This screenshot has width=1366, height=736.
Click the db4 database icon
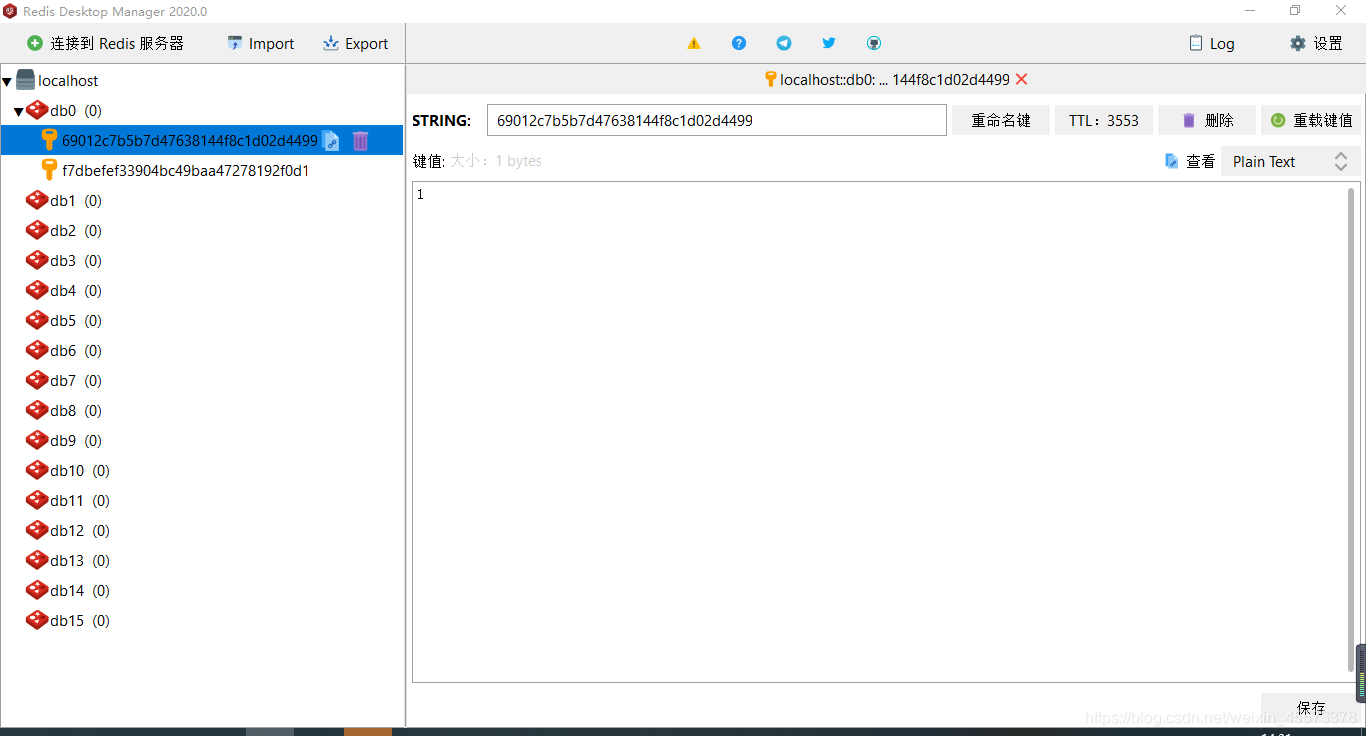[x=37, y=290]
